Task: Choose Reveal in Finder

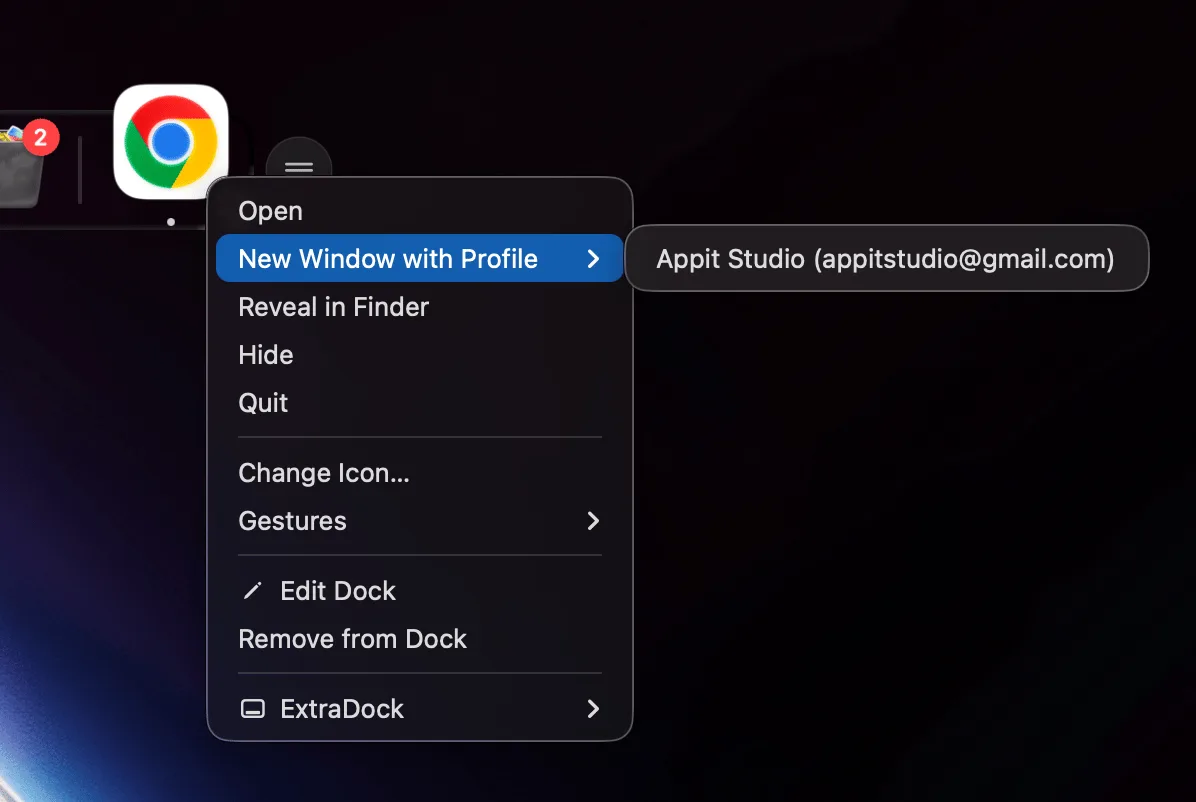Action: 420,307
